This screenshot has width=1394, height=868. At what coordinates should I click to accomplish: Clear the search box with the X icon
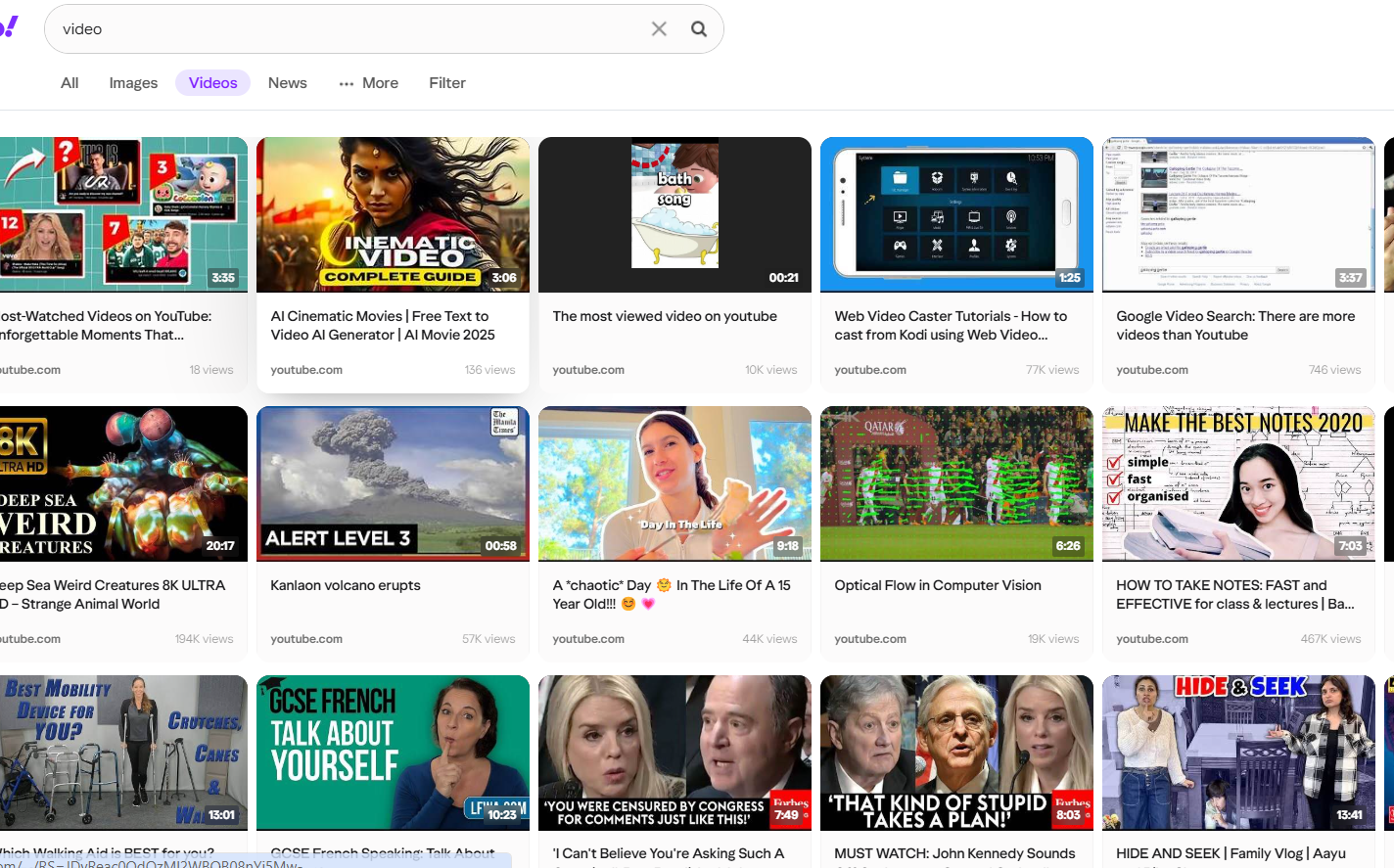point(659,29)
